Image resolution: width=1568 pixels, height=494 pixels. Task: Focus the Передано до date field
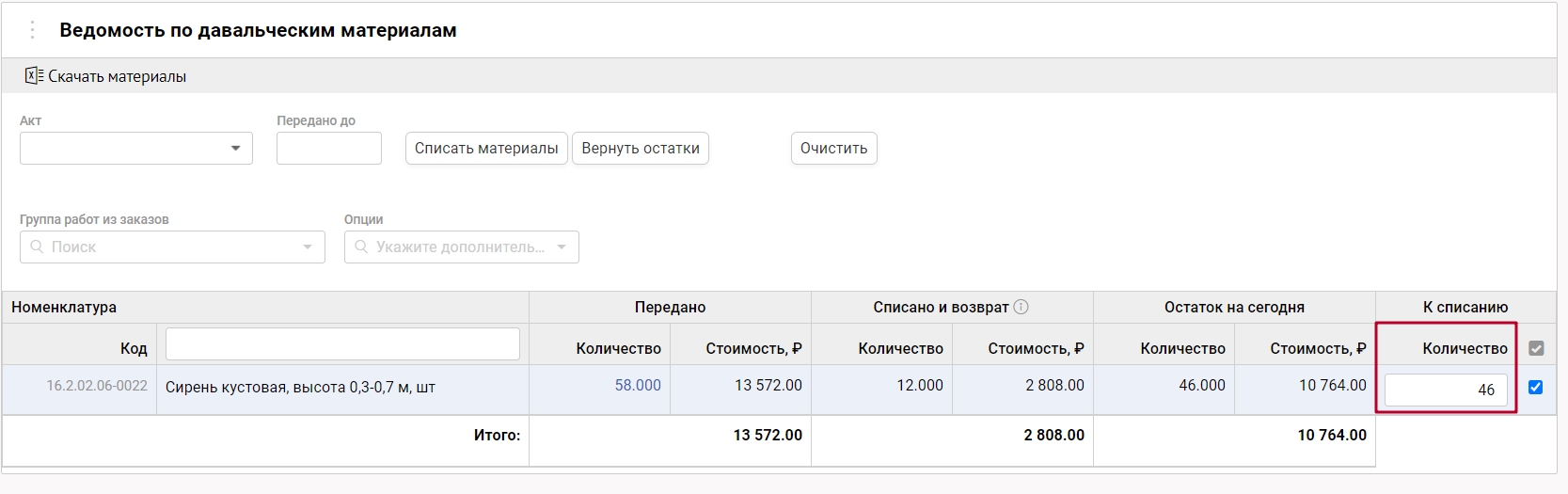[x=328, y=149]
